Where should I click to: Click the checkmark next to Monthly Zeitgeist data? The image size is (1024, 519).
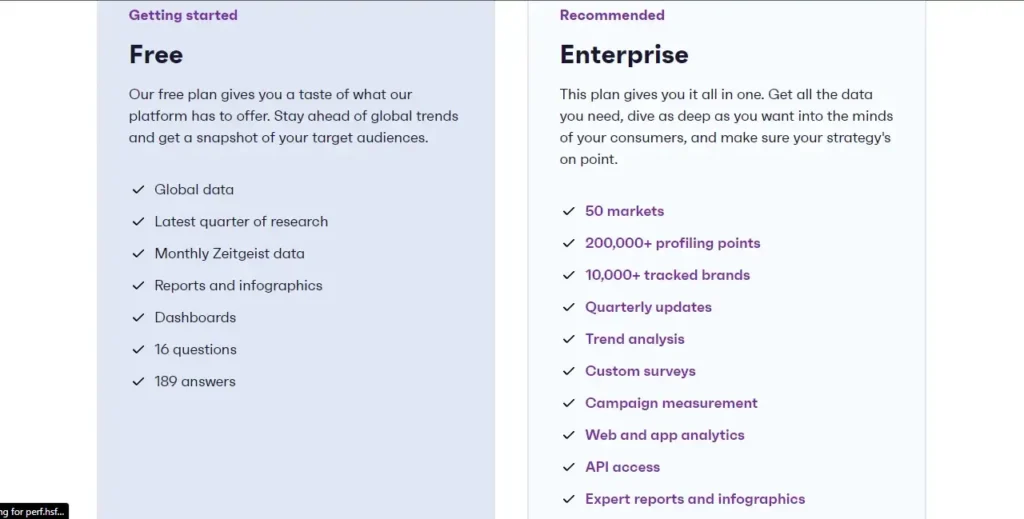tap(138, 253)
